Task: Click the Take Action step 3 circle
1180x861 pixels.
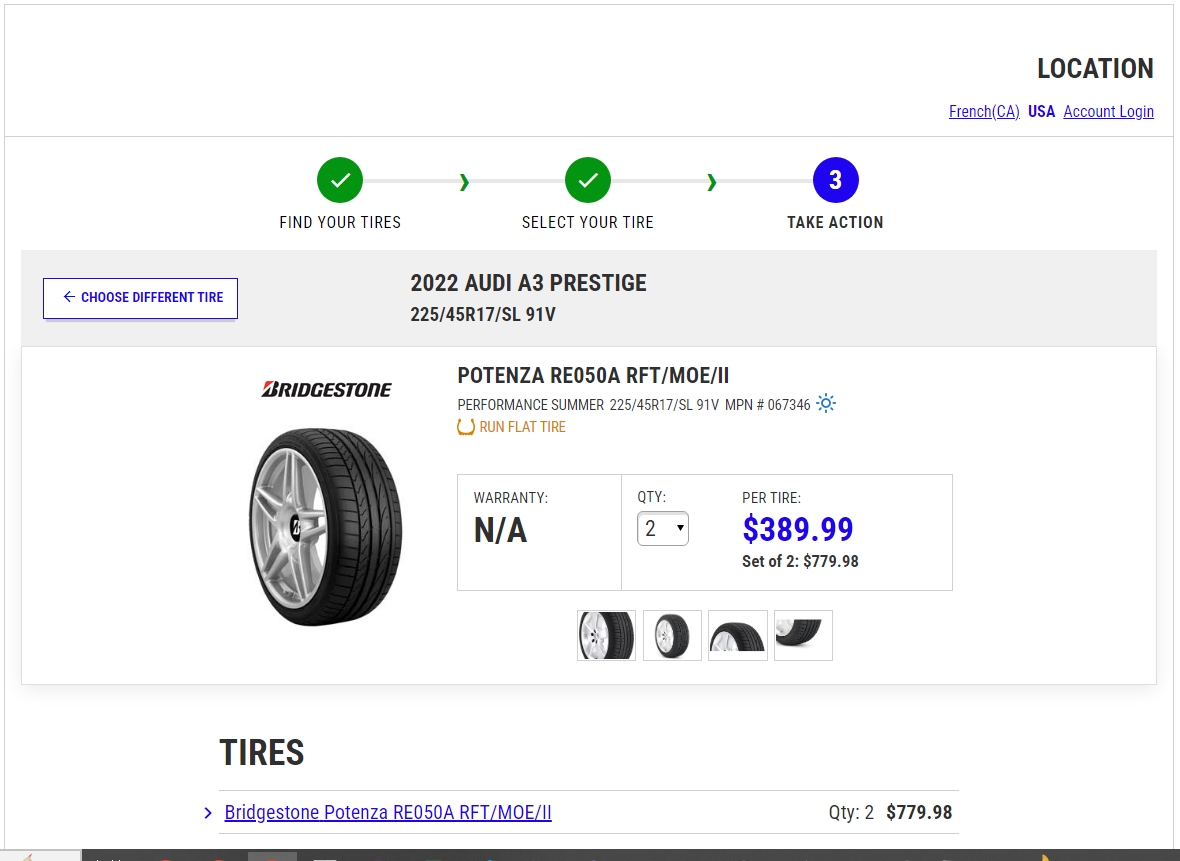Action: pos(835,180)
